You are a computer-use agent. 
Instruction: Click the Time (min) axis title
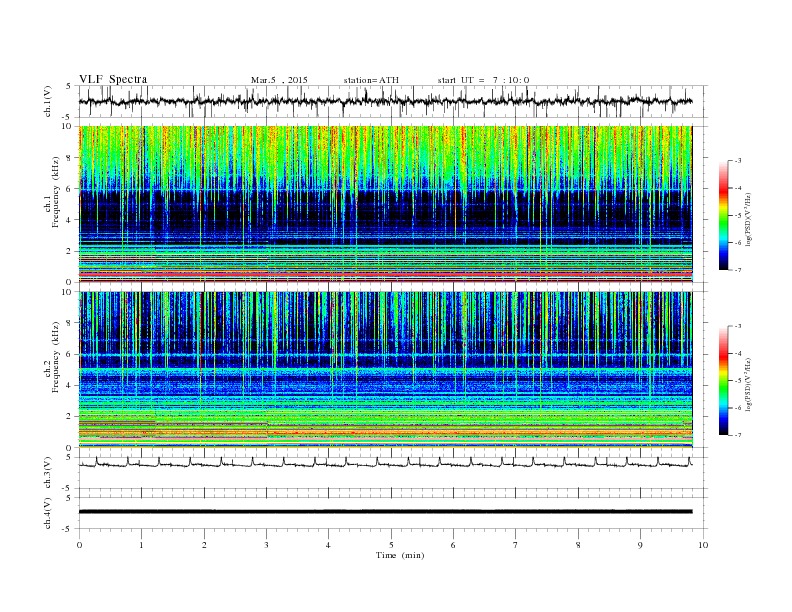(x=400, y=555)
